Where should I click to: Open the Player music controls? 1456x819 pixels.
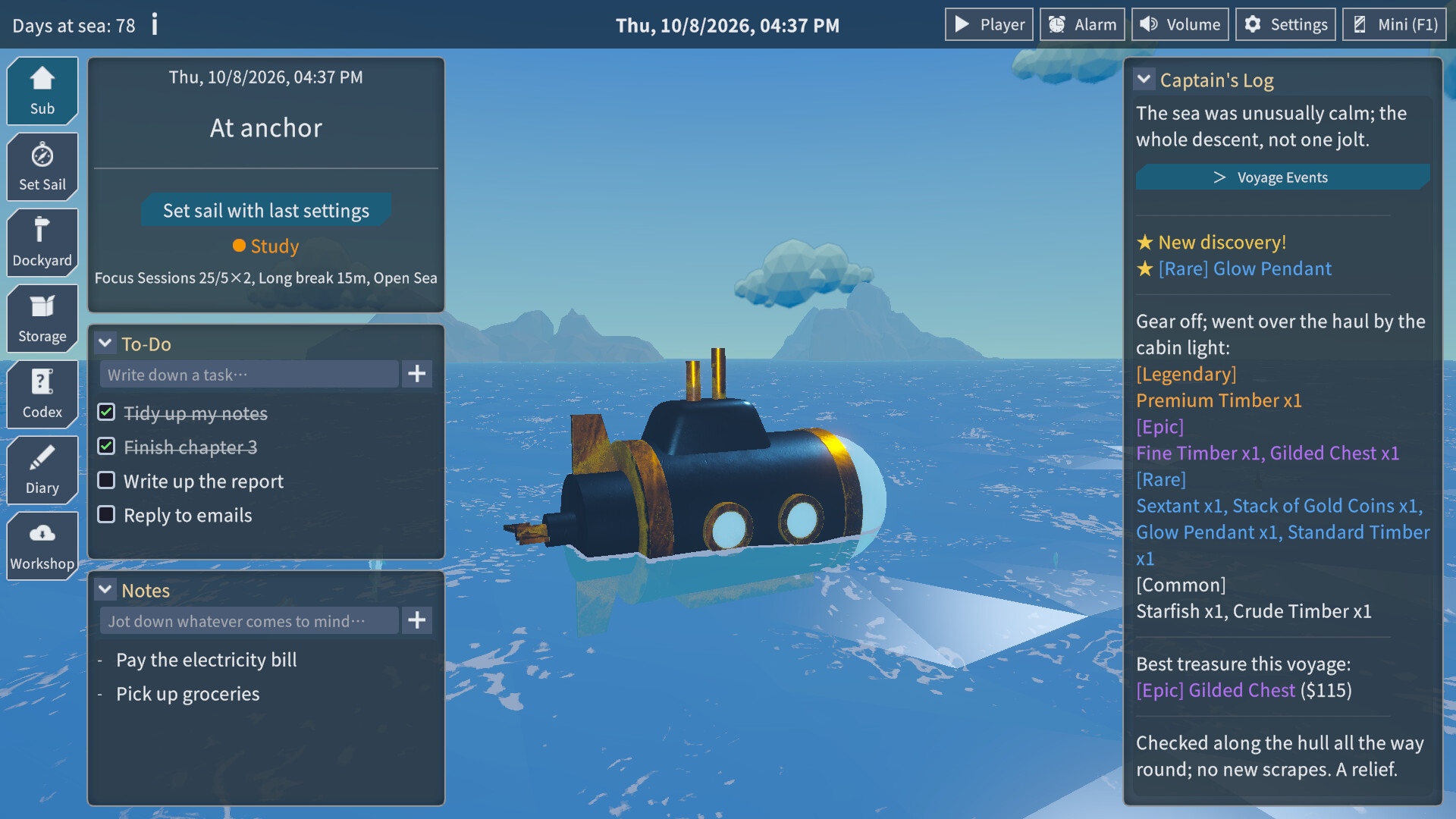click(989, 24)
